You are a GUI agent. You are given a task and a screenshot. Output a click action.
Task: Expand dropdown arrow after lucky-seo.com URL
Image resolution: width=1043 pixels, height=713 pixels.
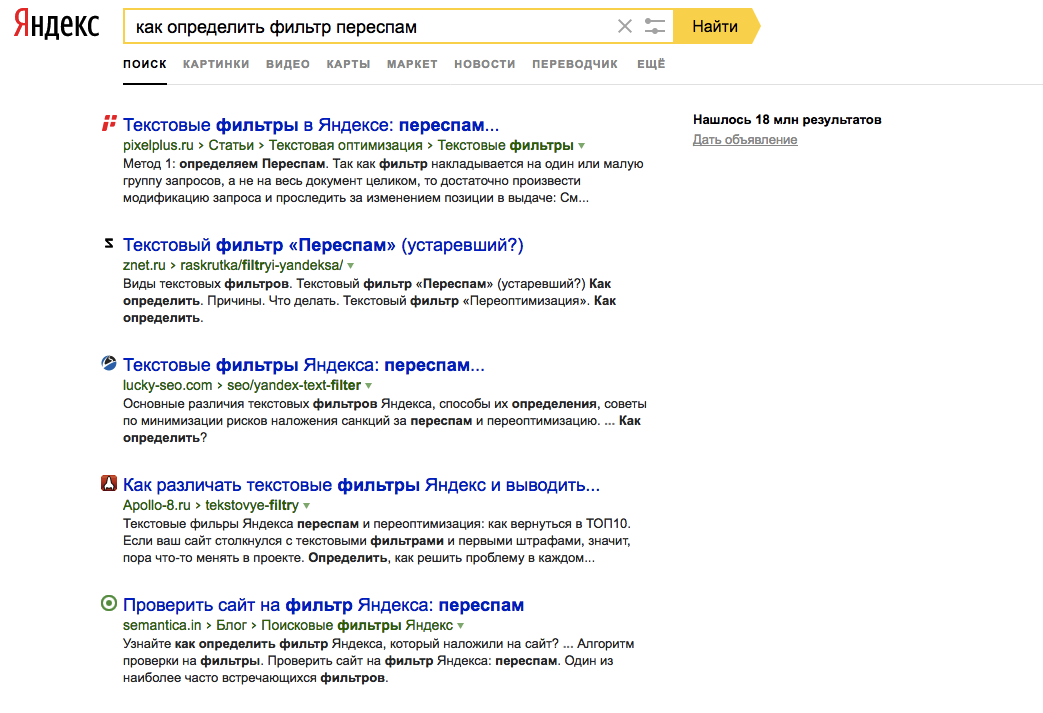[369, 386]
